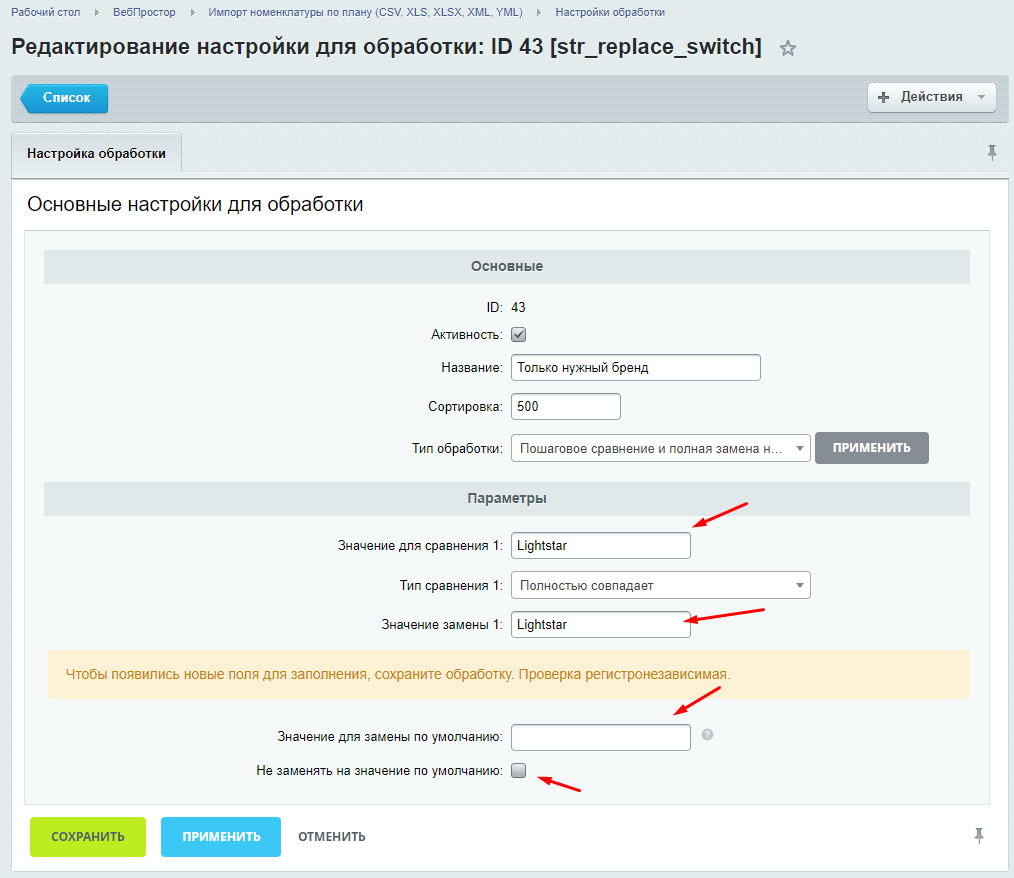Screen dimensions: 1014x878
Task: Click the Параметры section header
Action: point(507,498)
